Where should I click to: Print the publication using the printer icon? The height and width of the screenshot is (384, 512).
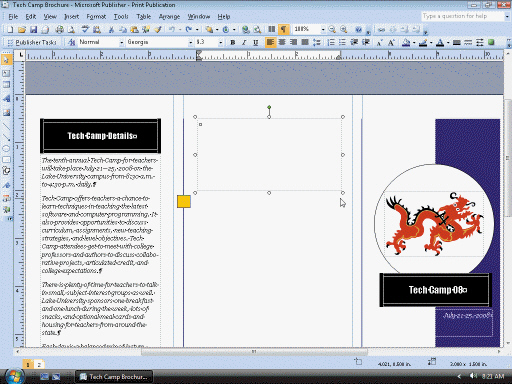tap(59, 30)
